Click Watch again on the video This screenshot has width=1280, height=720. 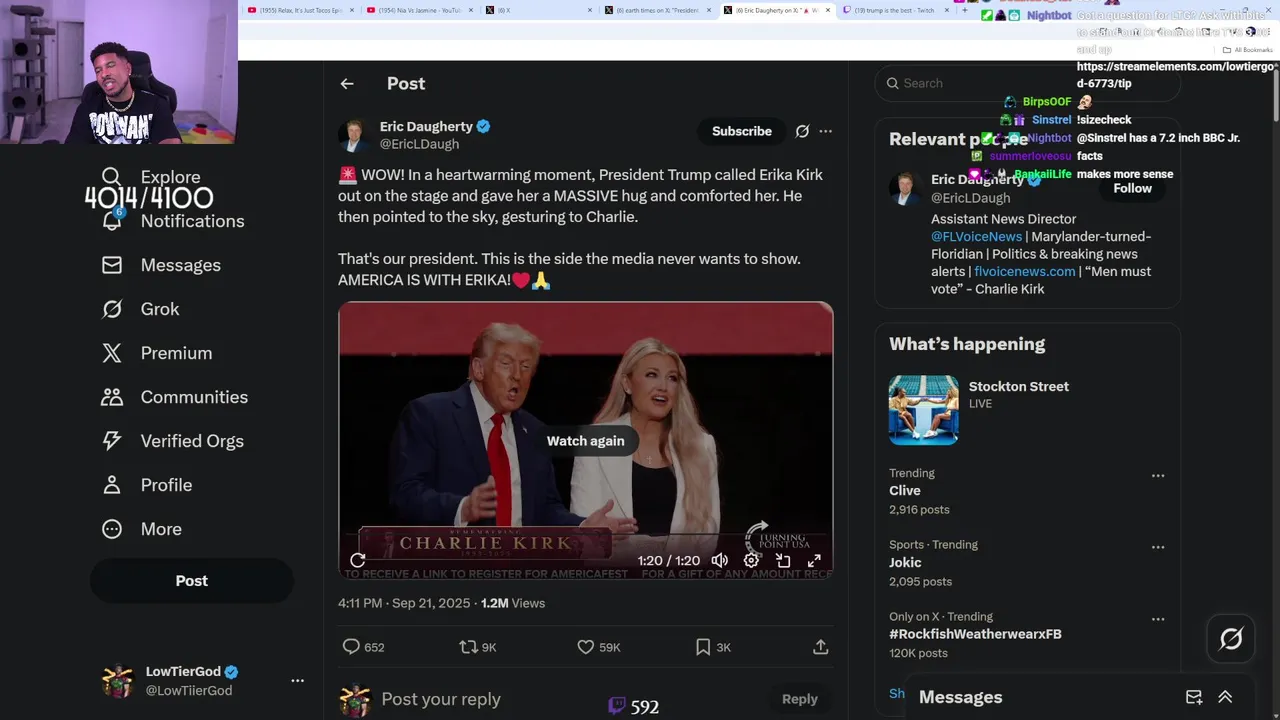[585, 441]
